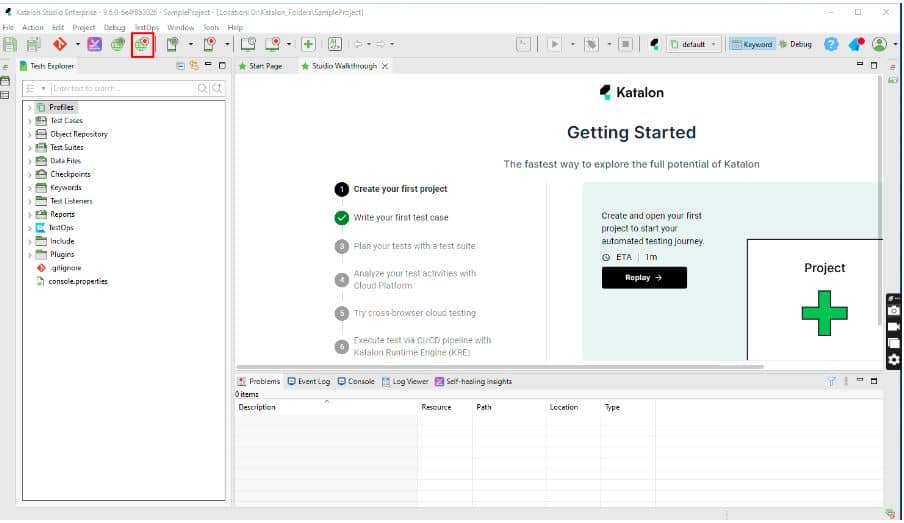Click the Collapse All icon in Tests Explorer
Image resolution: width=904 pixels, height=523 pixels.
pos(180,66)
